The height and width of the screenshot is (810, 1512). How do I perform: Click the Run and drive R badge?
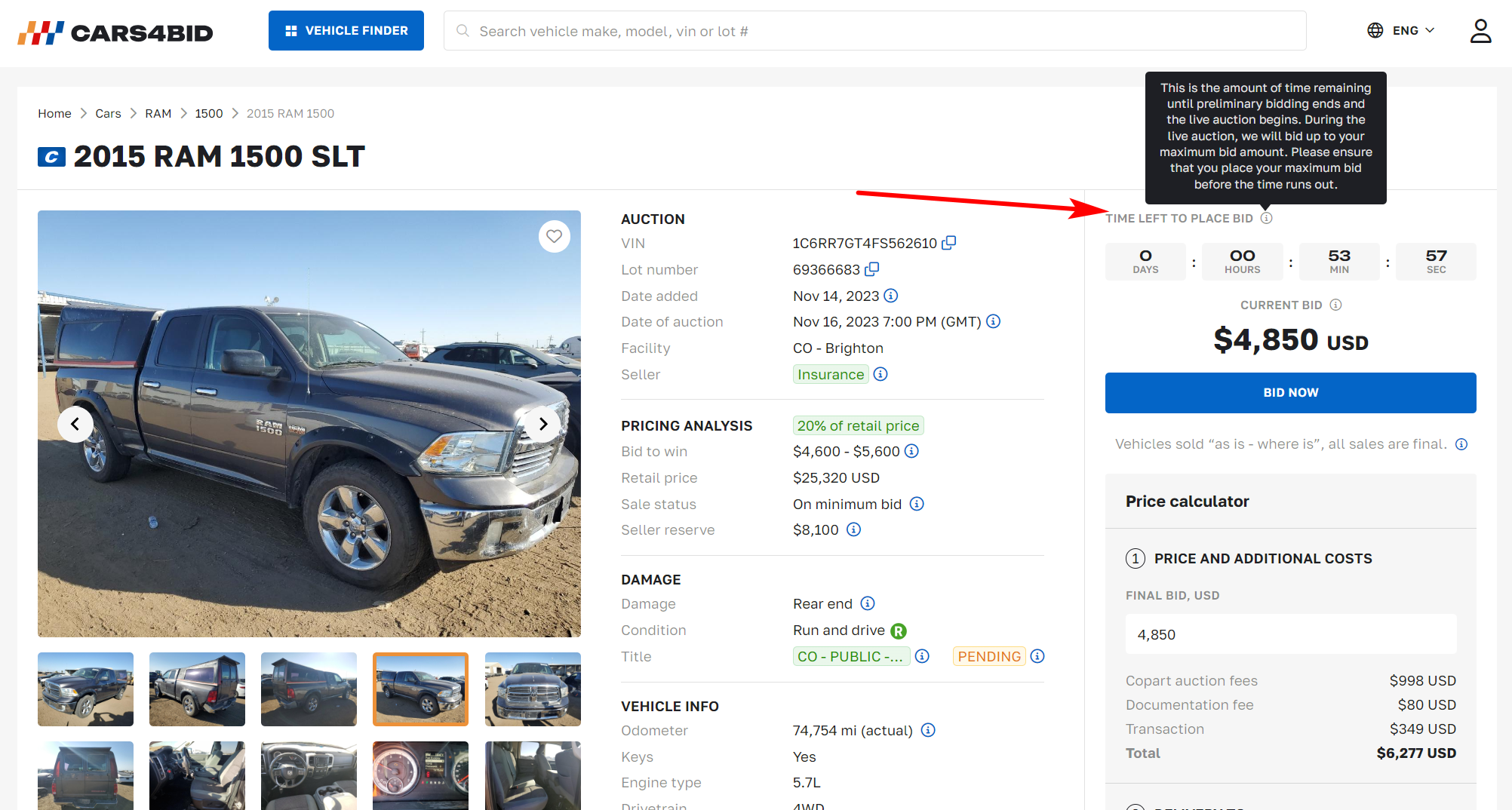(x=899, y=631)
